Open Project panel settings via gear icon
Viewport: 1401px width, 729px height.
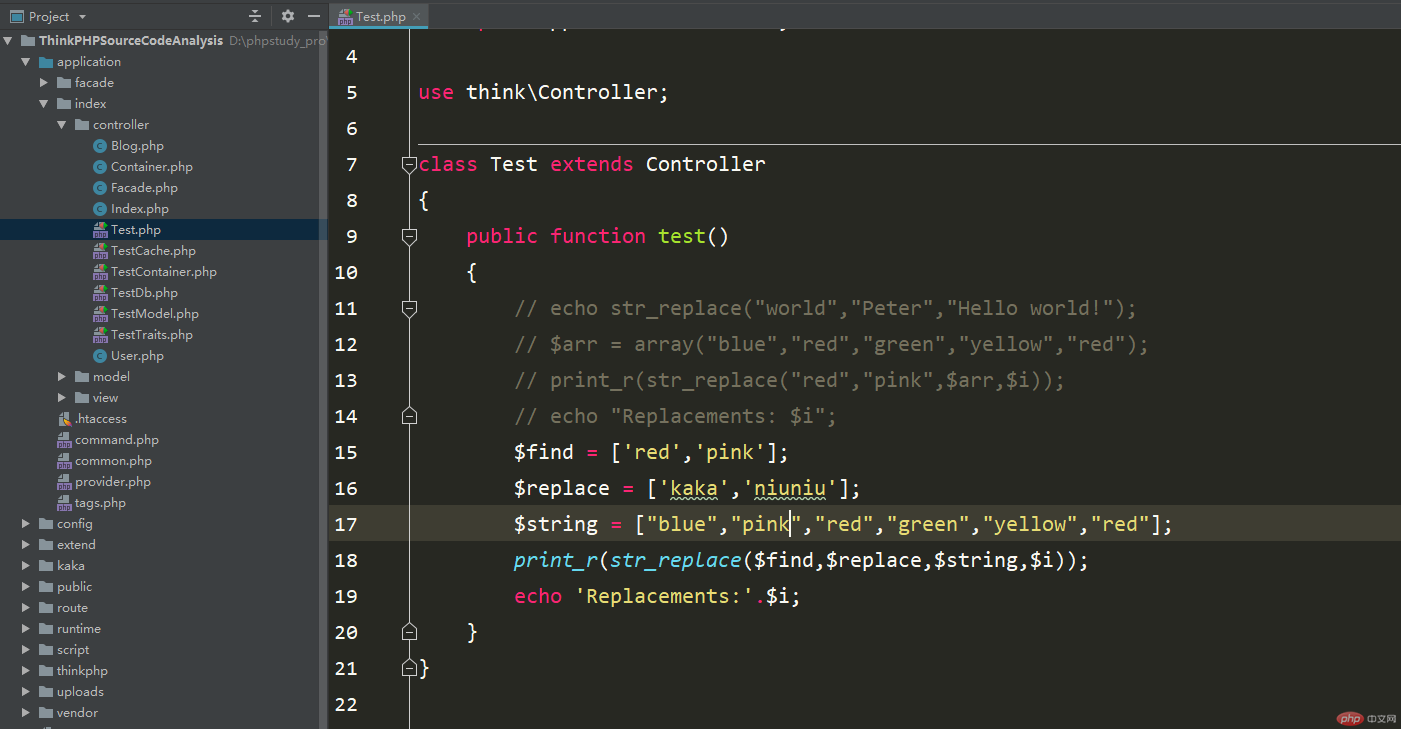pos(289,16)
